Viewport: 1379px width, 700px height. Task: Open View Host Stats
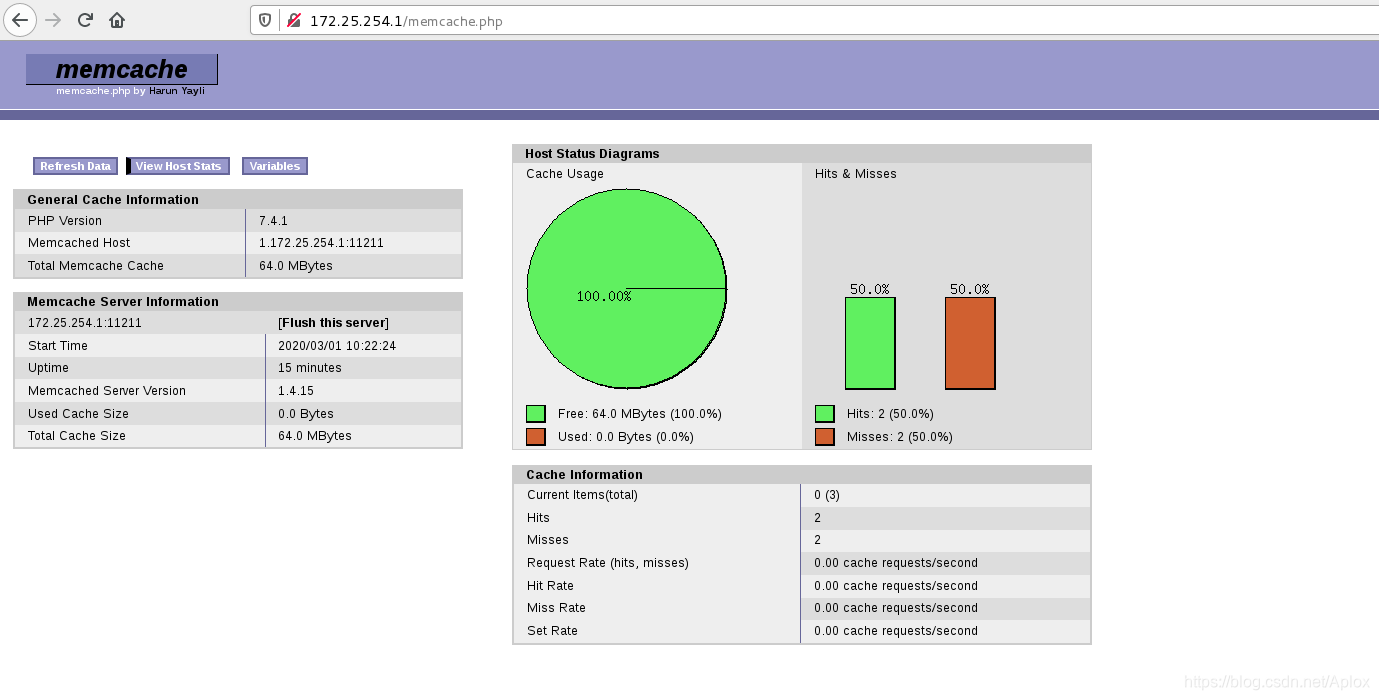coord(178,166)
